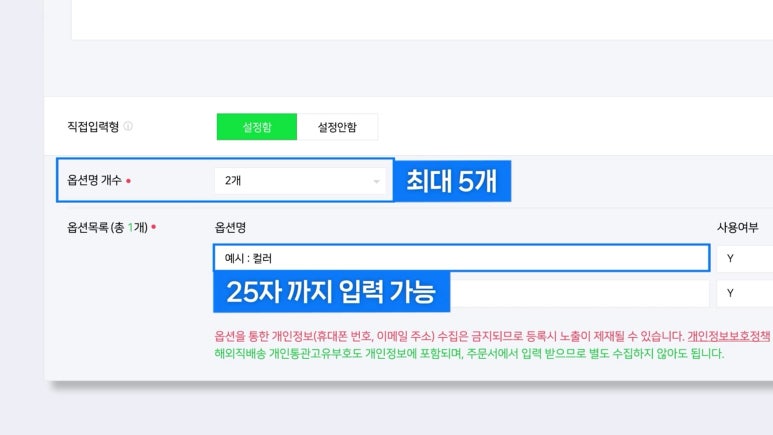Click the 옵션명 개수 label
The image size is (773, 435).
94,180
